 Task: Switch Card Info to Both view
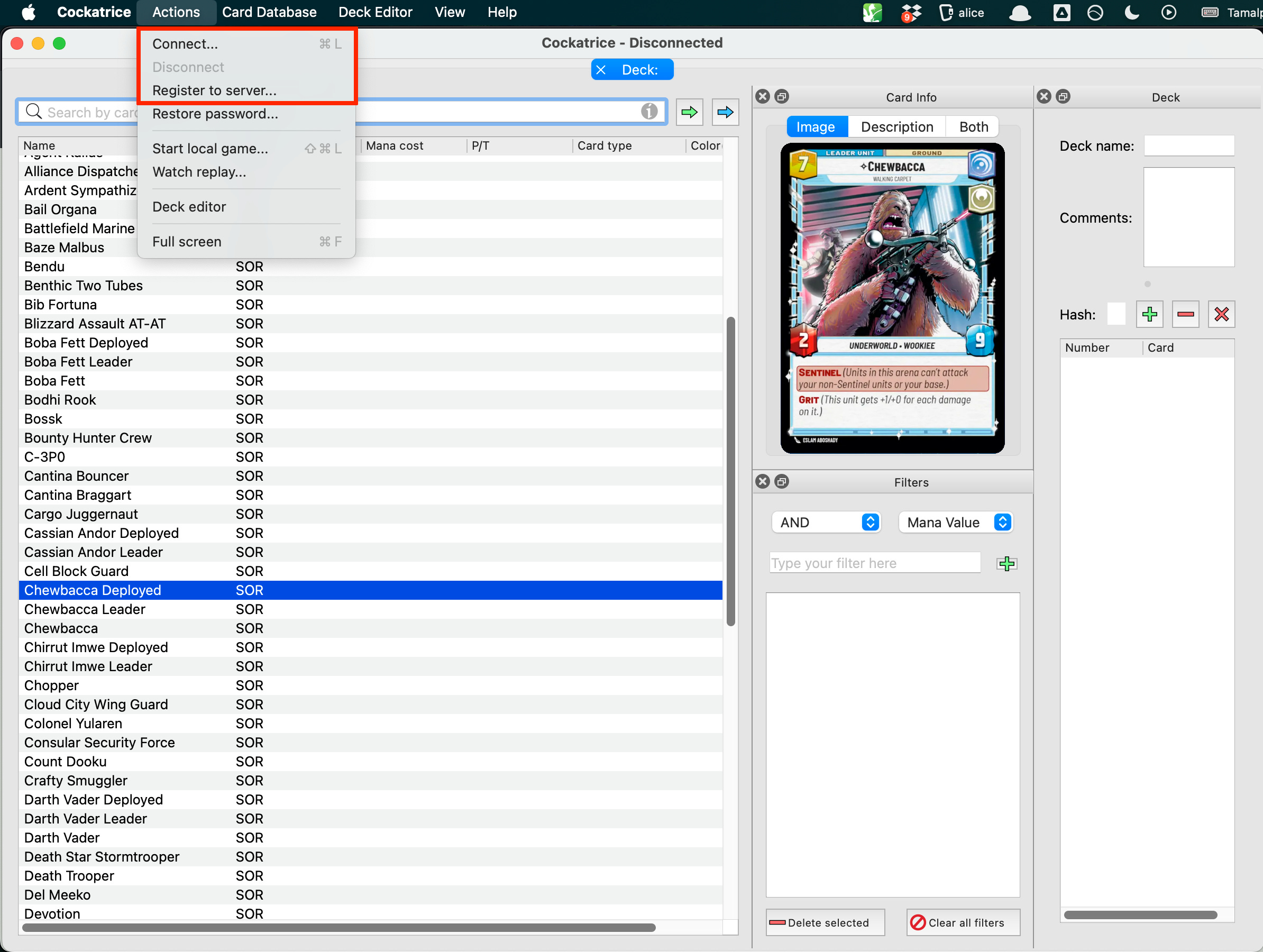click(x=973, y=127)
